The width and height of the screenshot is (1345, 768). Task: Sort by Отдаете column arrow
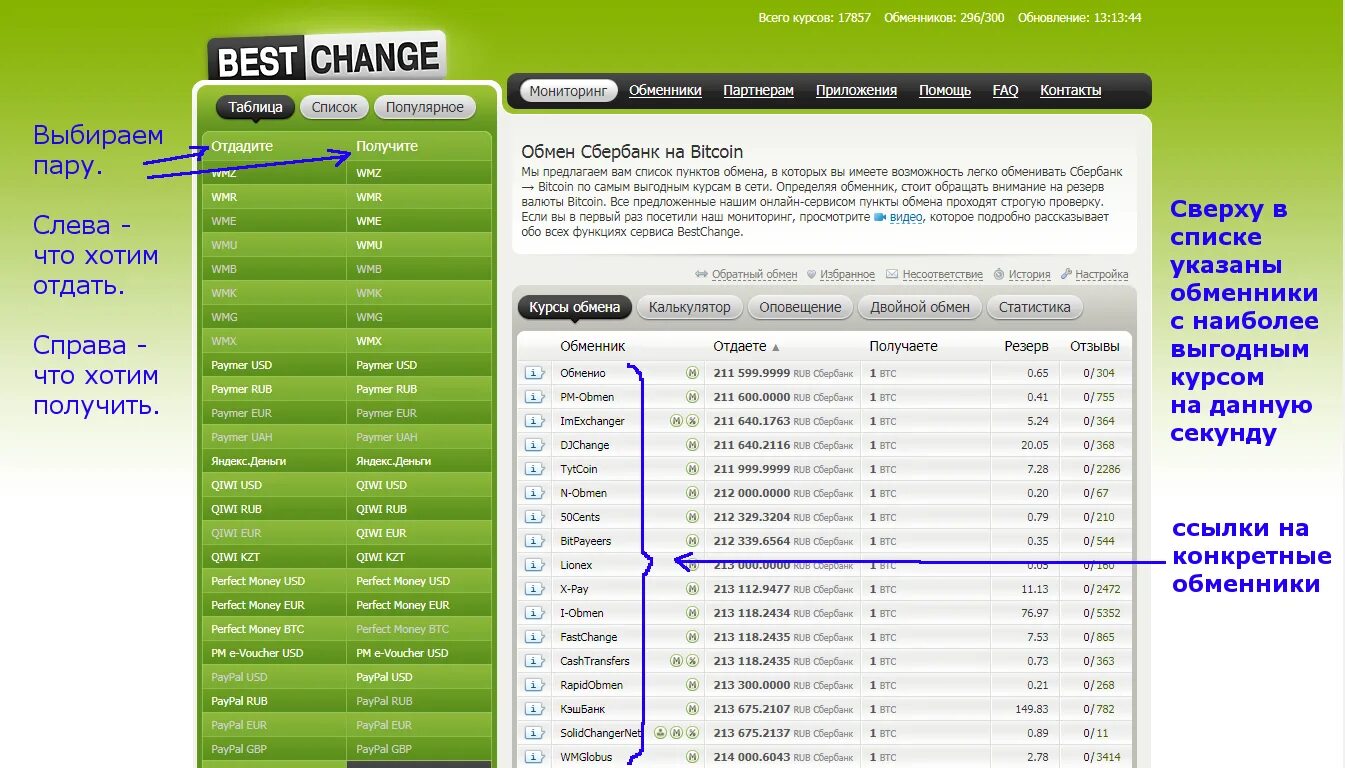(775, 347)
